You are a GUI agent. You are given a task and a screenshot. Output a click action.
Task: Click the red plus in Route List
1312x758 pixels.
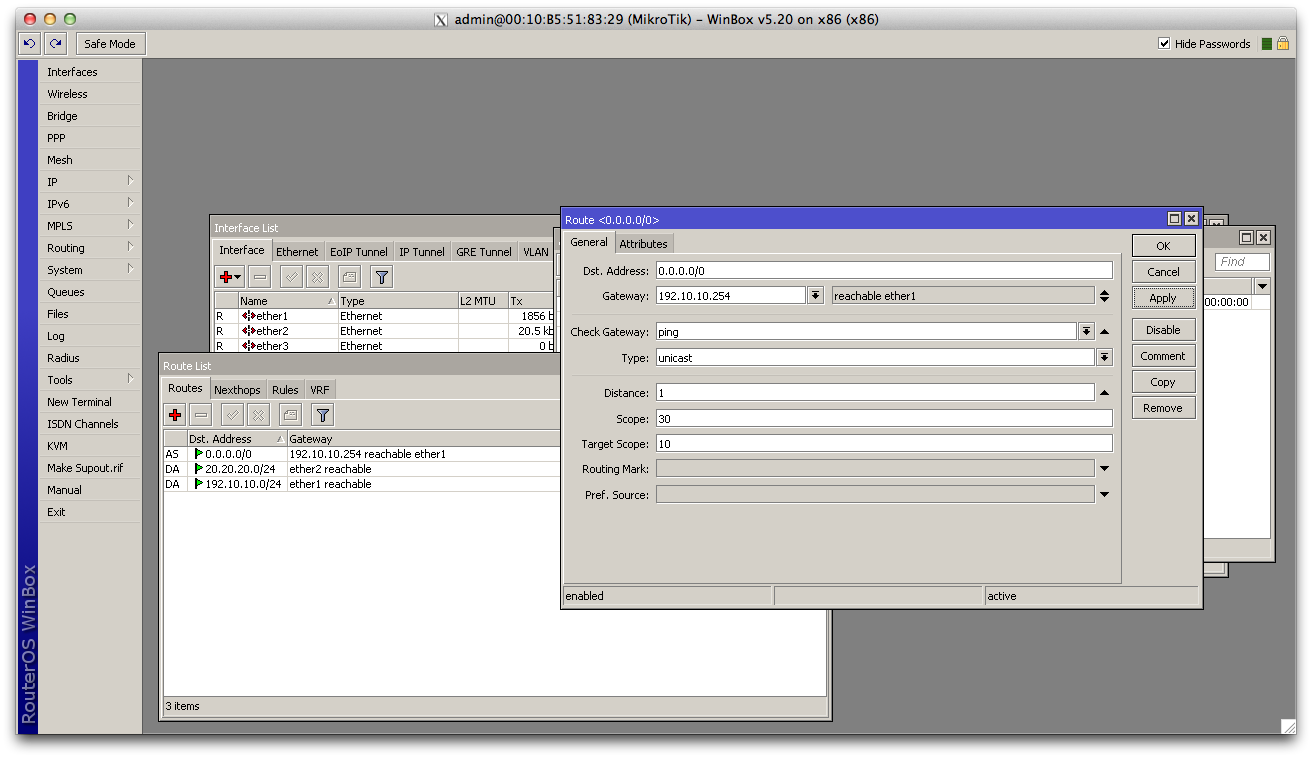tap(175, 414)
